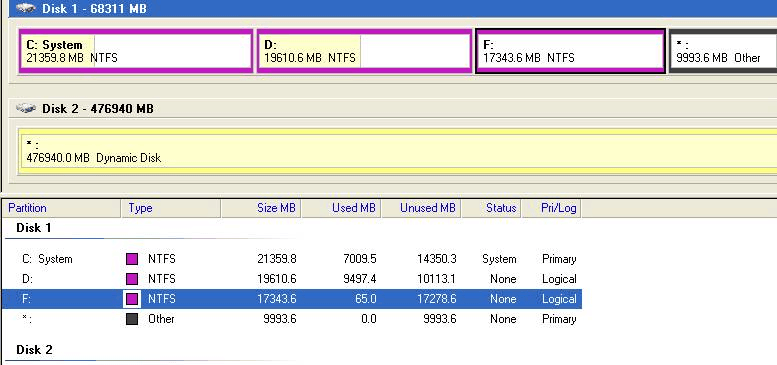The width and height of the screenshot is (777, 365).
Task: Click Logical label in D: row
Action: pyautogui.click(x=559, y=279)
